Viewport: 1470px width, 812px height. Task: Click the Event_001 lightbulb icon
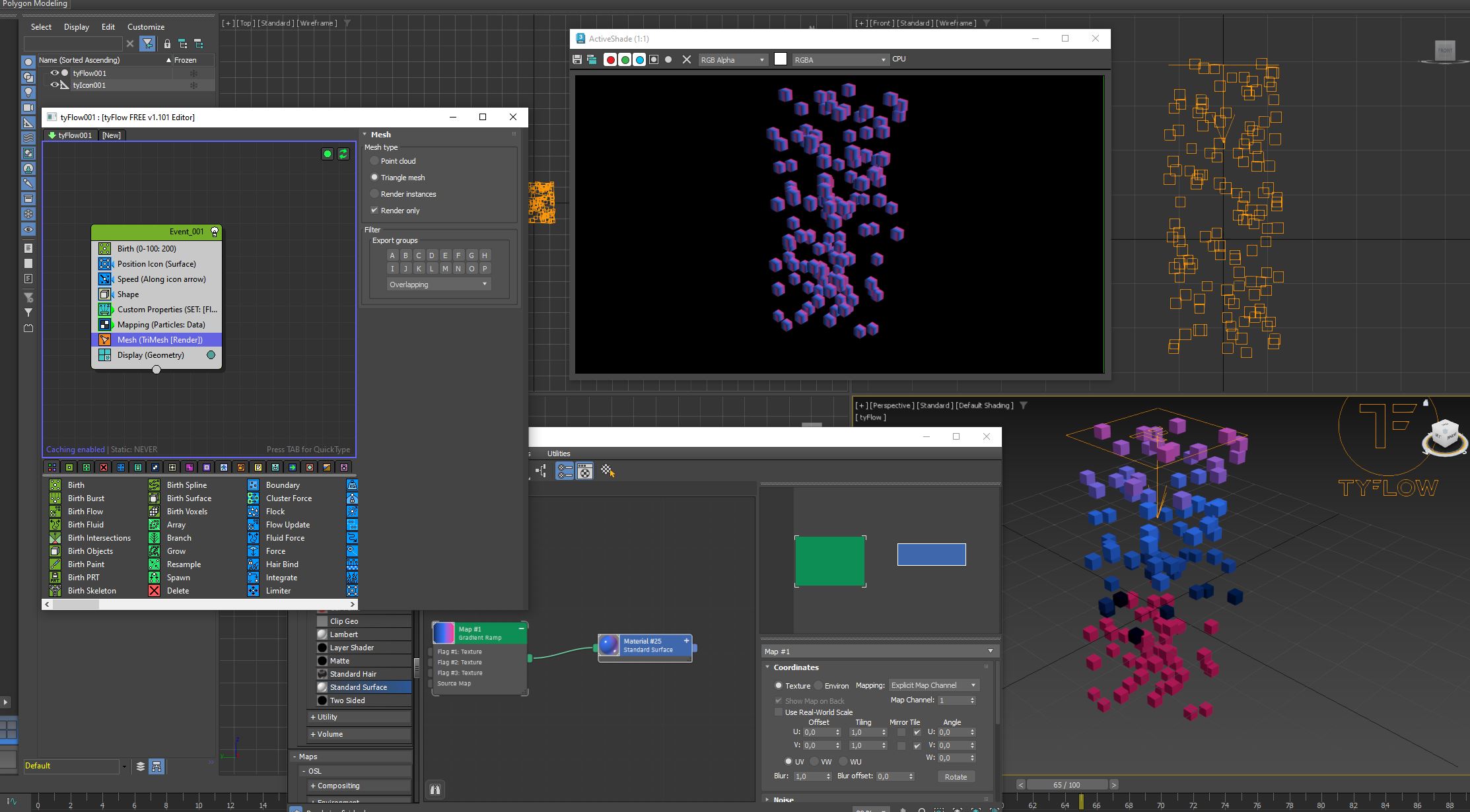pos(215,232)
